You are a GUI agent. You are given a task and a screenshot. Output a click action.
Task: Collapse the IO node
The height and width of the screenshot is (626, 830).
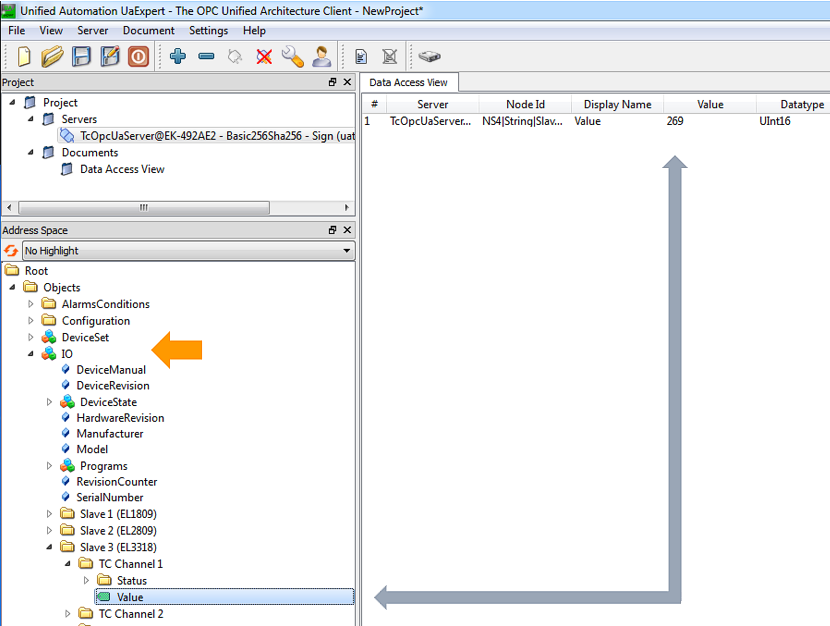31,353
